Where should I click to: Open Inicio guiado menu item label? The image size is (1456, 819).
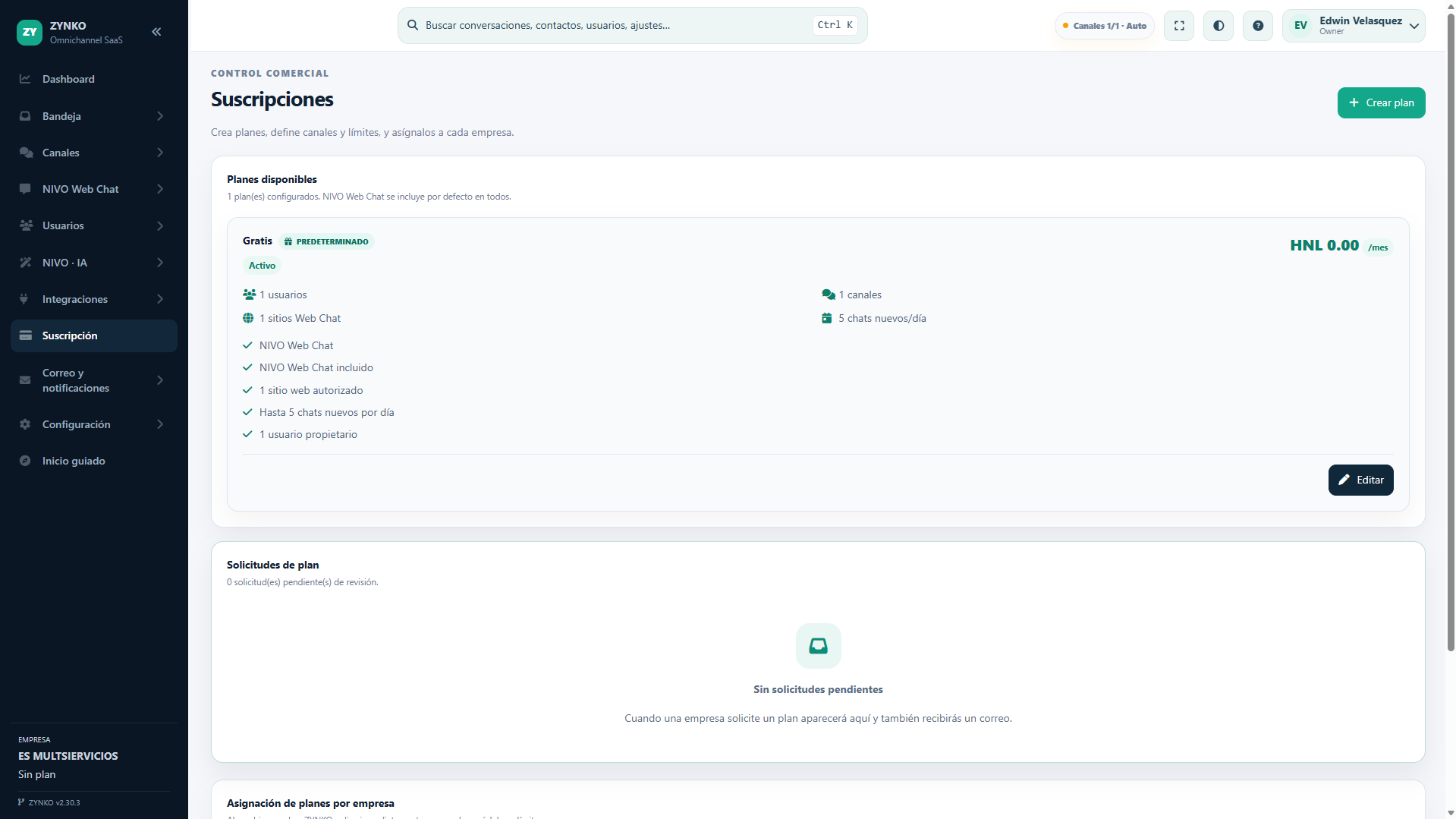click(74, 461)
